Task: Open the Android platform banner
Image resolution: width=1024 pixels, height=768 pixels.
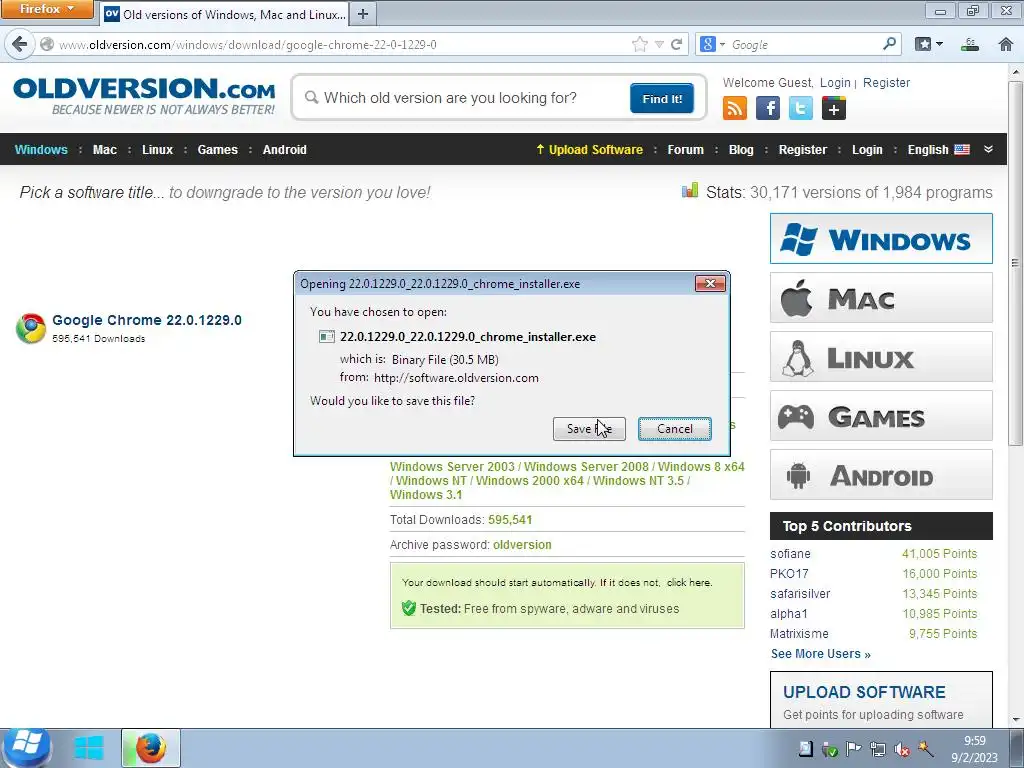Action: [x=881, y=475]
